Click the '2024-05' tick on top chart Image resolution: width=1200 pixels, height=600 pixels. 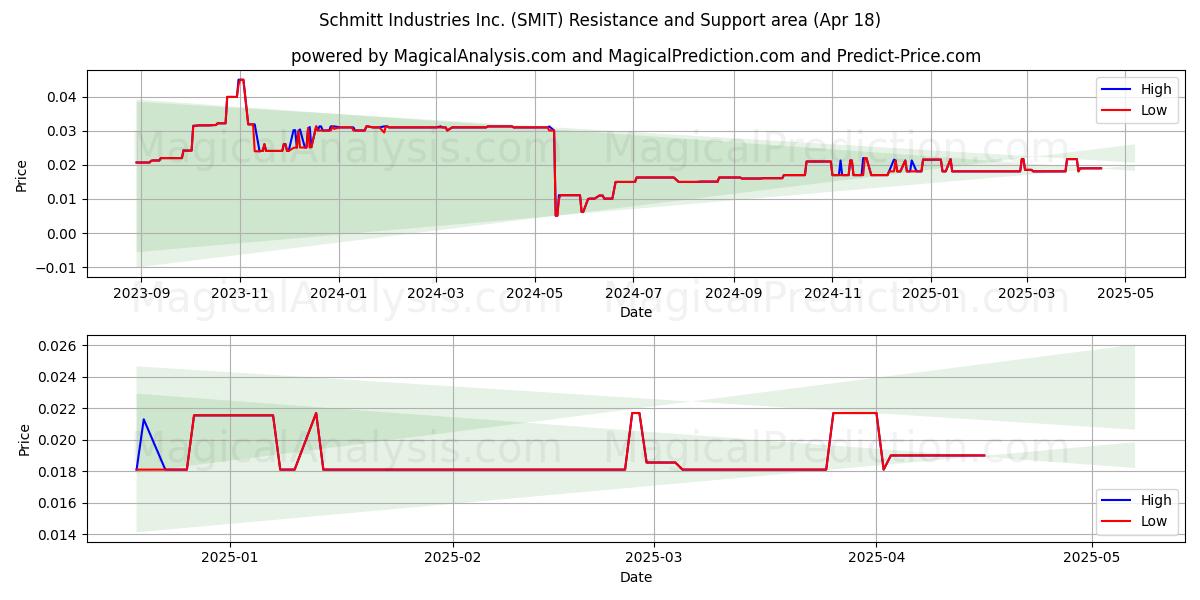pyautogui.click(x=534, y=294)
